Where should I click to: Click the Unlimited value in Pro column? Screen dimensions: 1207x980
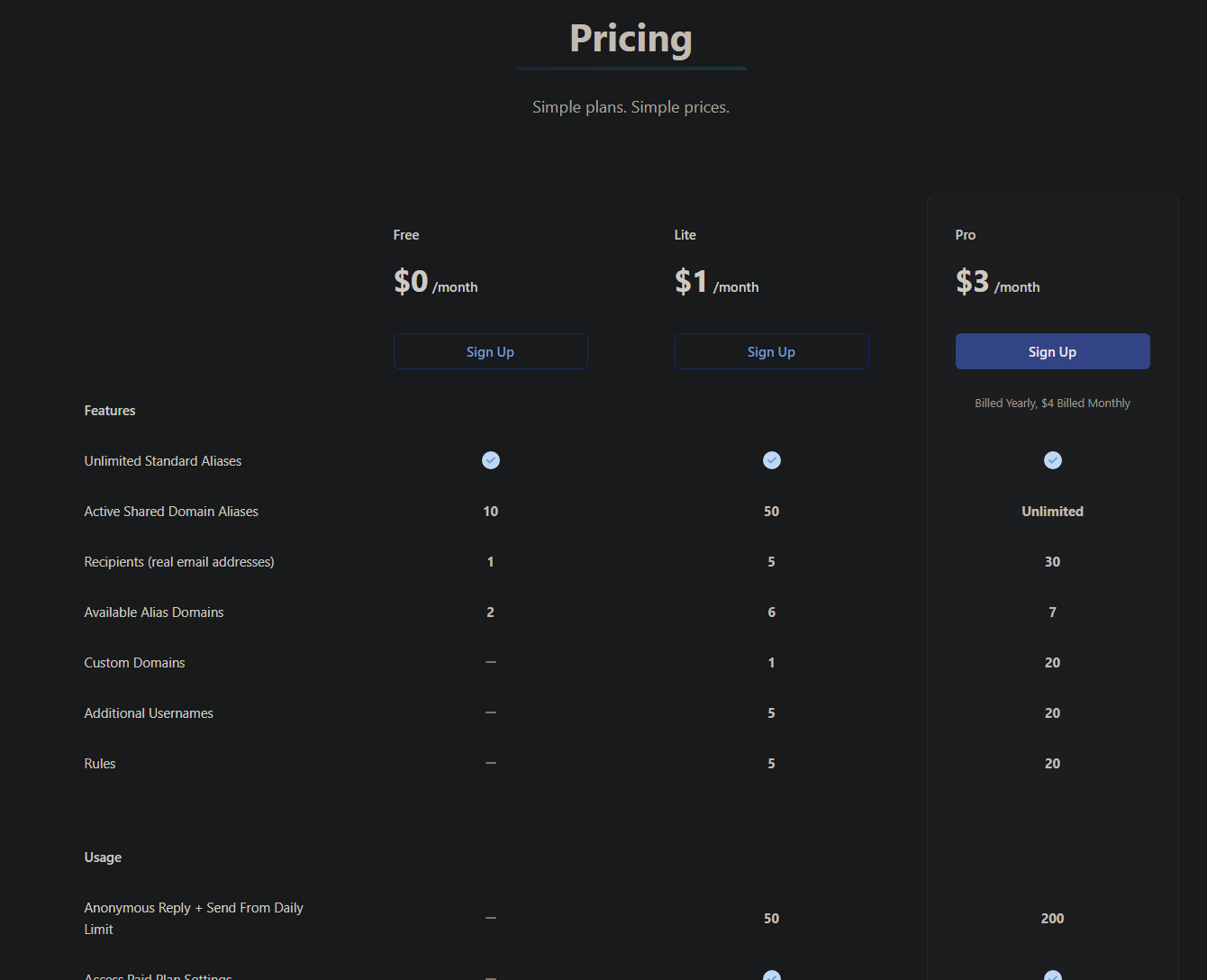coord(1052,512)
